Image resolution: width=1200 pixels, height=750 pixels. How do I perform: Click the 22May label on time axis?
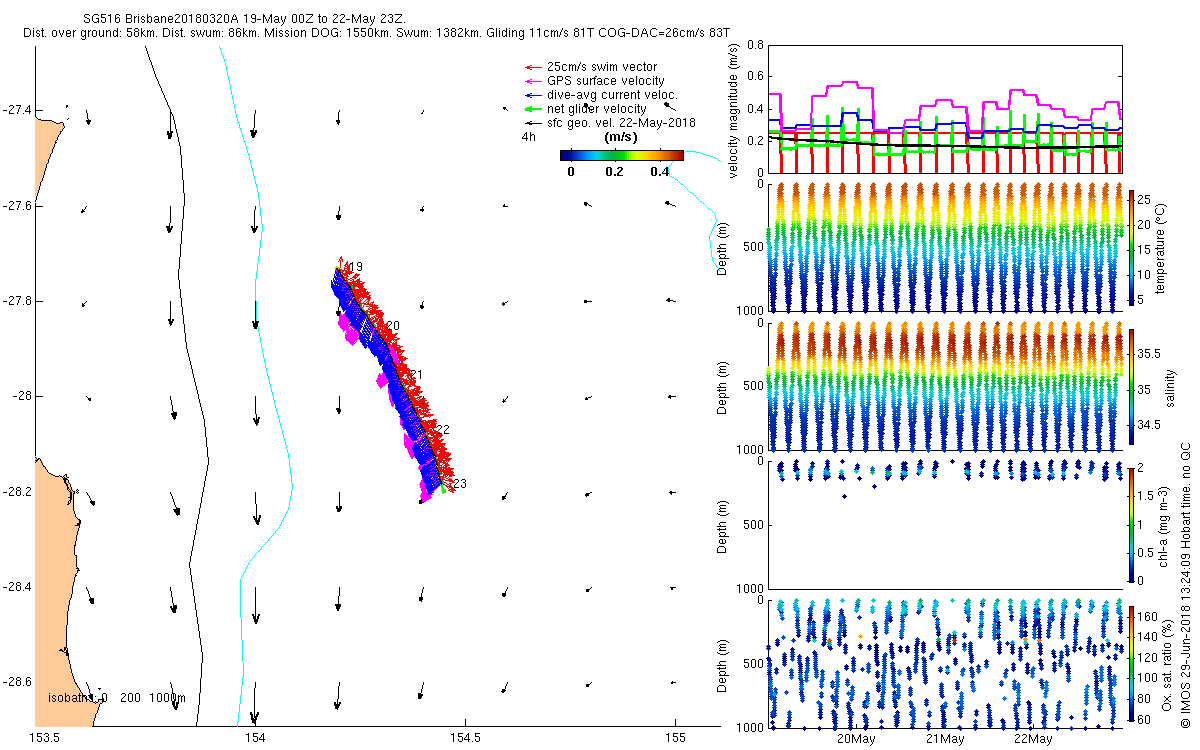[1033, 740]
